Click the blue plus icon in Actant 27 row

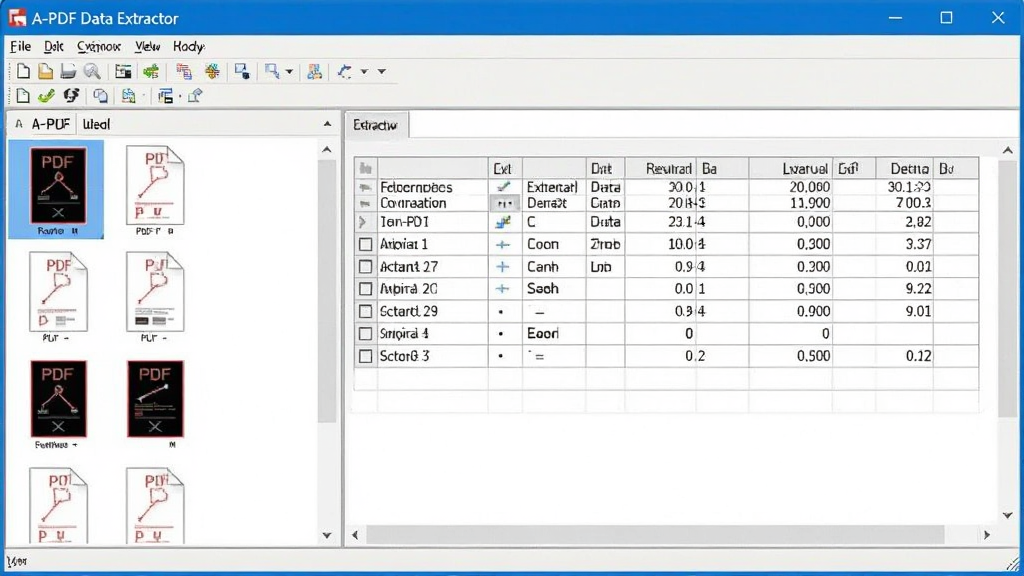click(x=502, y=266)
